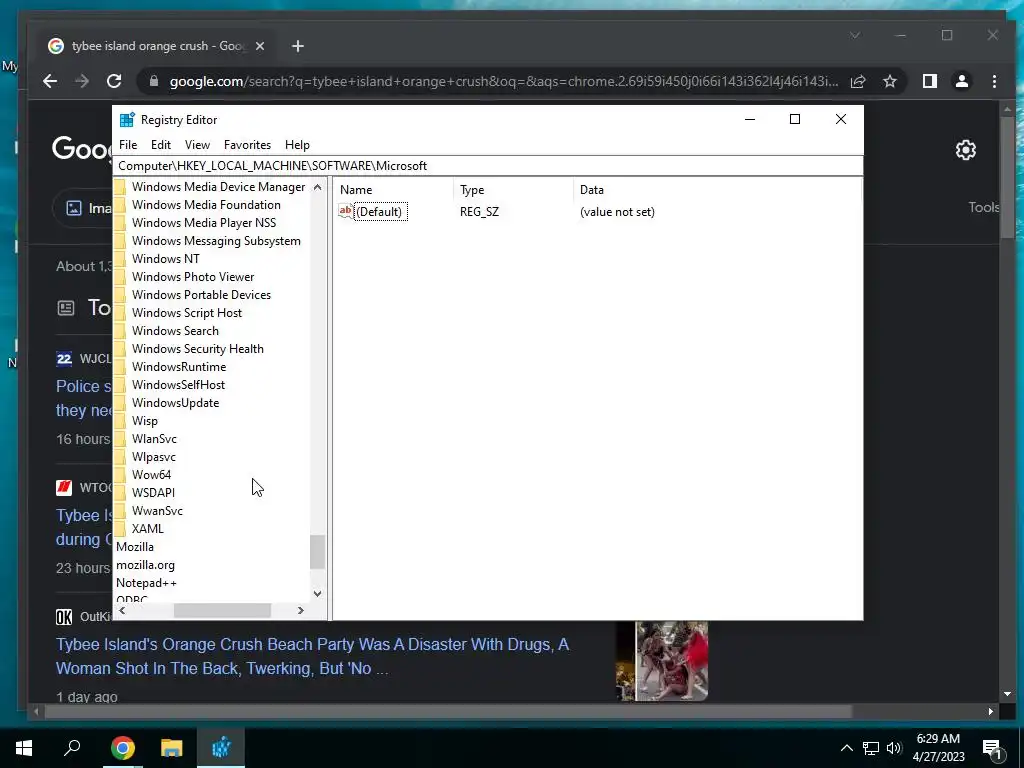Click the share page icon in Chrome
1024x768 pixels.
(858, 81)
